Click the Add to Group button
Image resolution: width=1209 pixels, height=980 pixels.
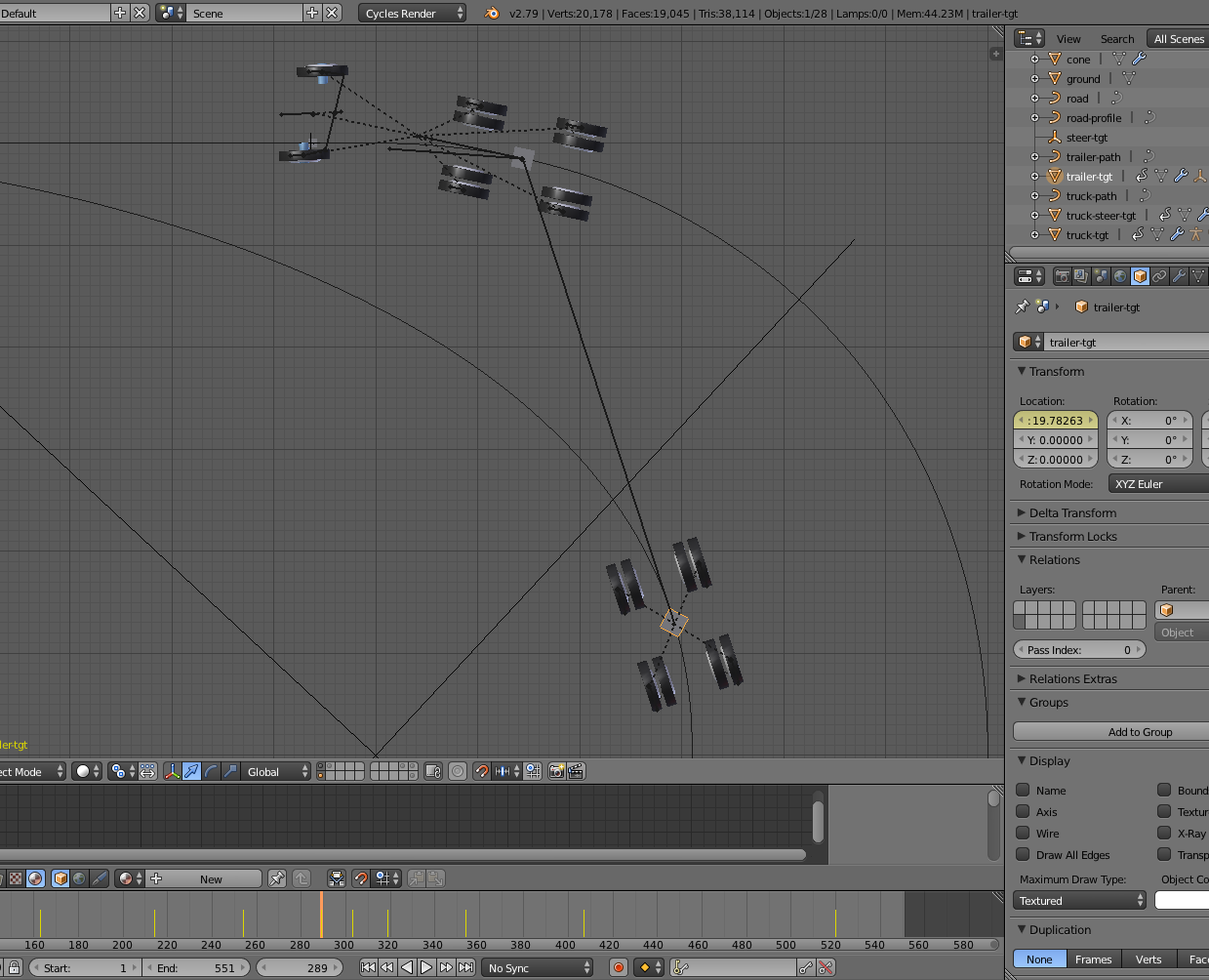pyautogui.click(x=1140, y=732)
